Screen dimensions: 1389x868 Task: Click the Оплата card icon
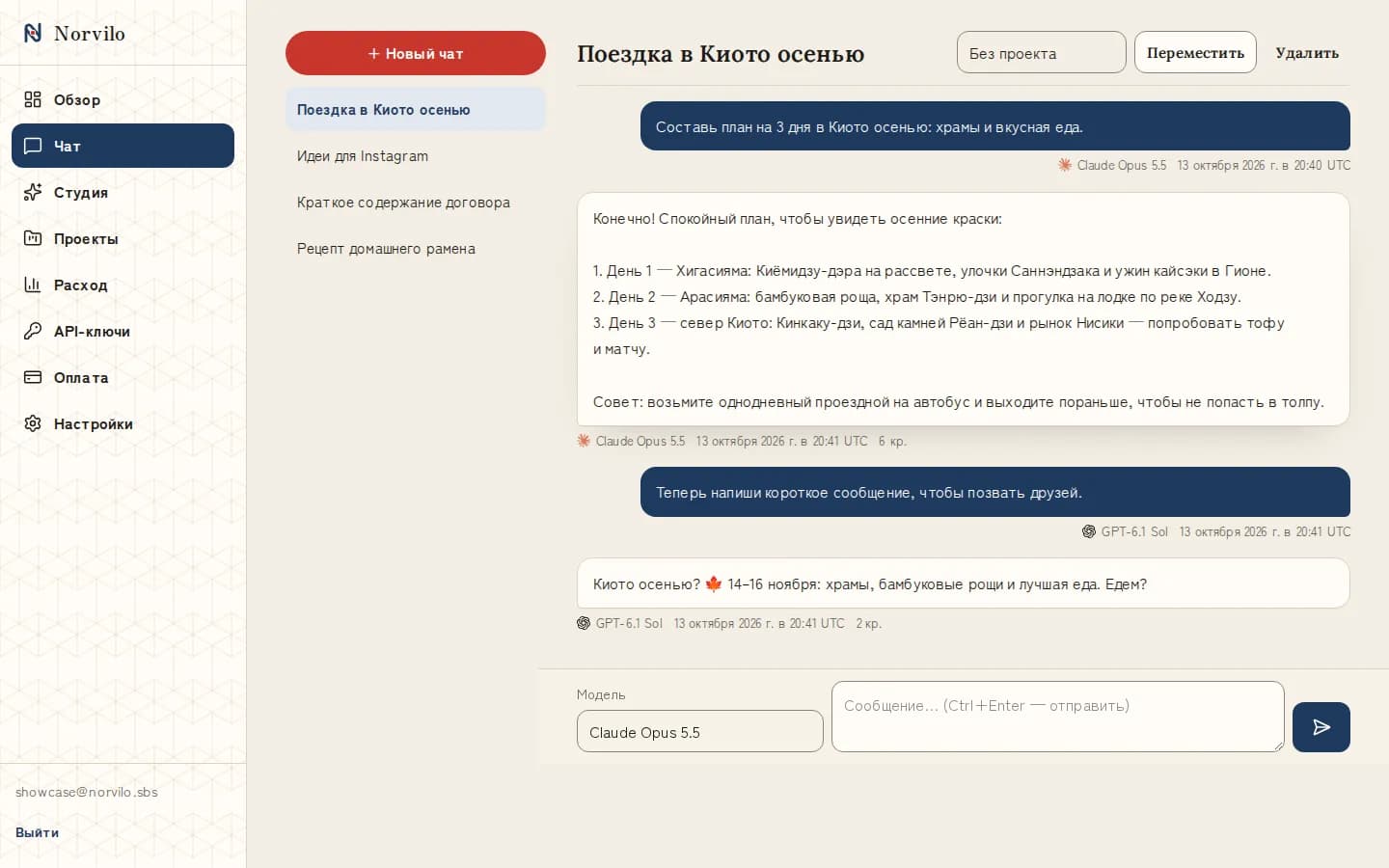point(33,377)
